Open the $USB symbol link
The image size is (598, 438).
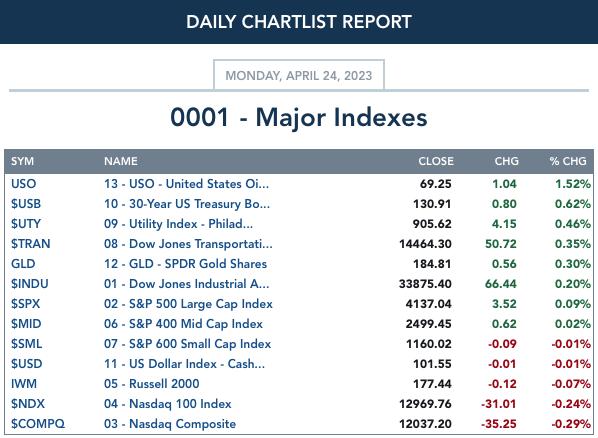click(26, 204)
